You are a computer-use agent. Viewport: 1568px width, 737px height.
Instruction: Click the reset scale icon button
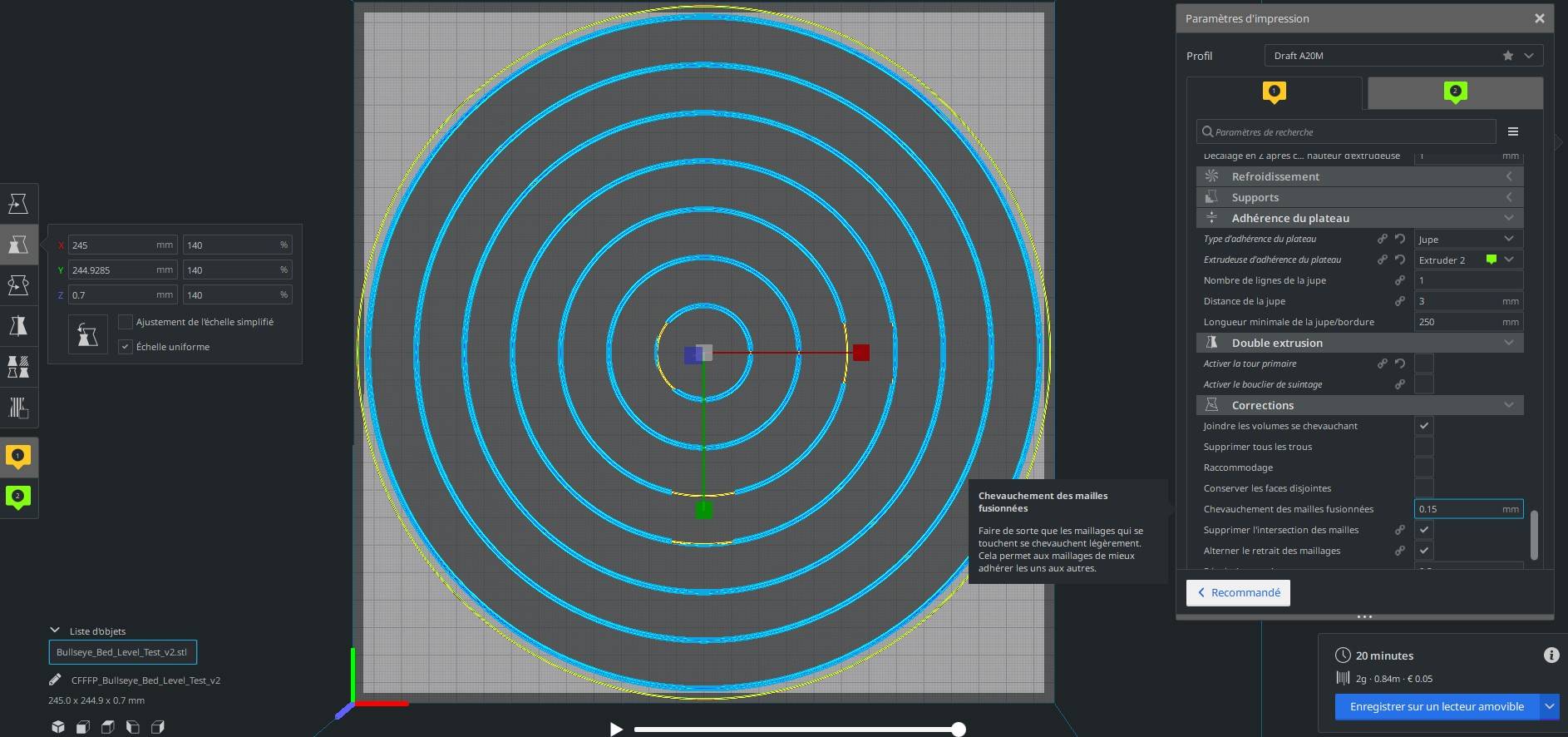click(x=87, y=334)
